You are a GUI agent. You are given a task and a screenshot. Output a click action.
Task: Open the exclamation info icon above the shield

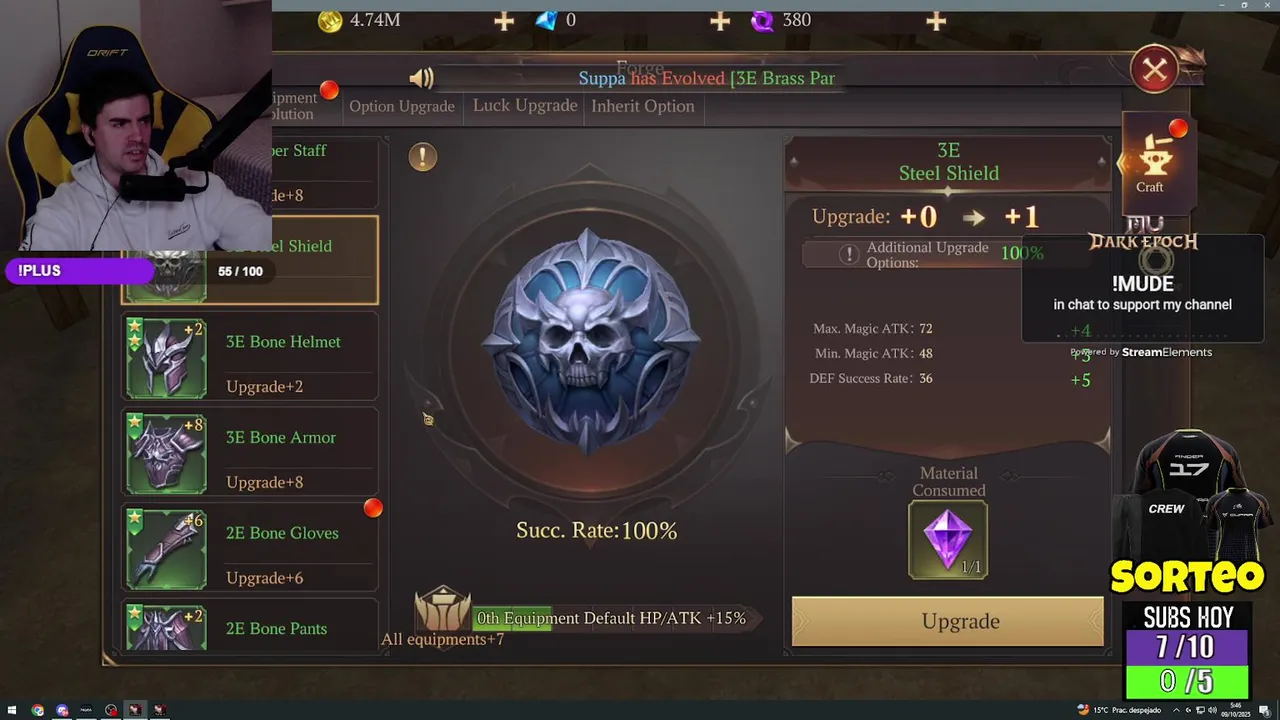422,156
